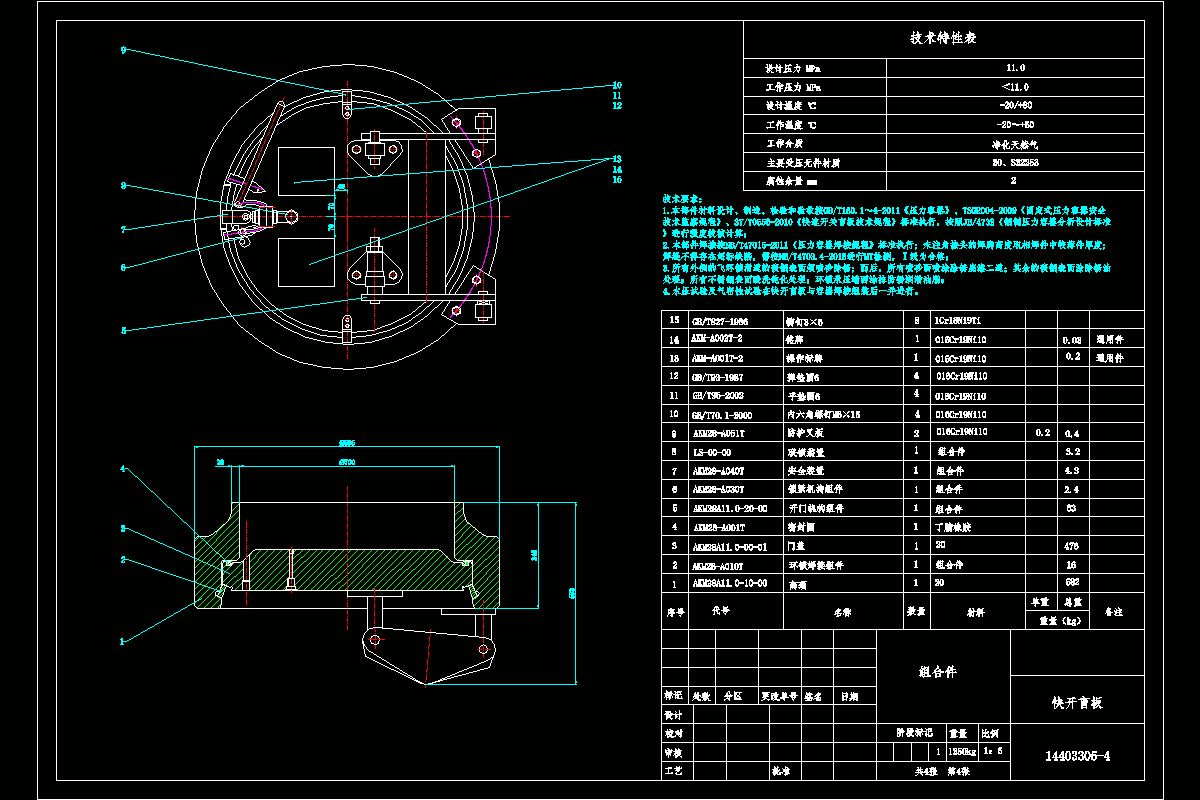Click part code 'LS-00-00'
The width and height of the screenshot is (1200, 800).
(x=714, y=452)
